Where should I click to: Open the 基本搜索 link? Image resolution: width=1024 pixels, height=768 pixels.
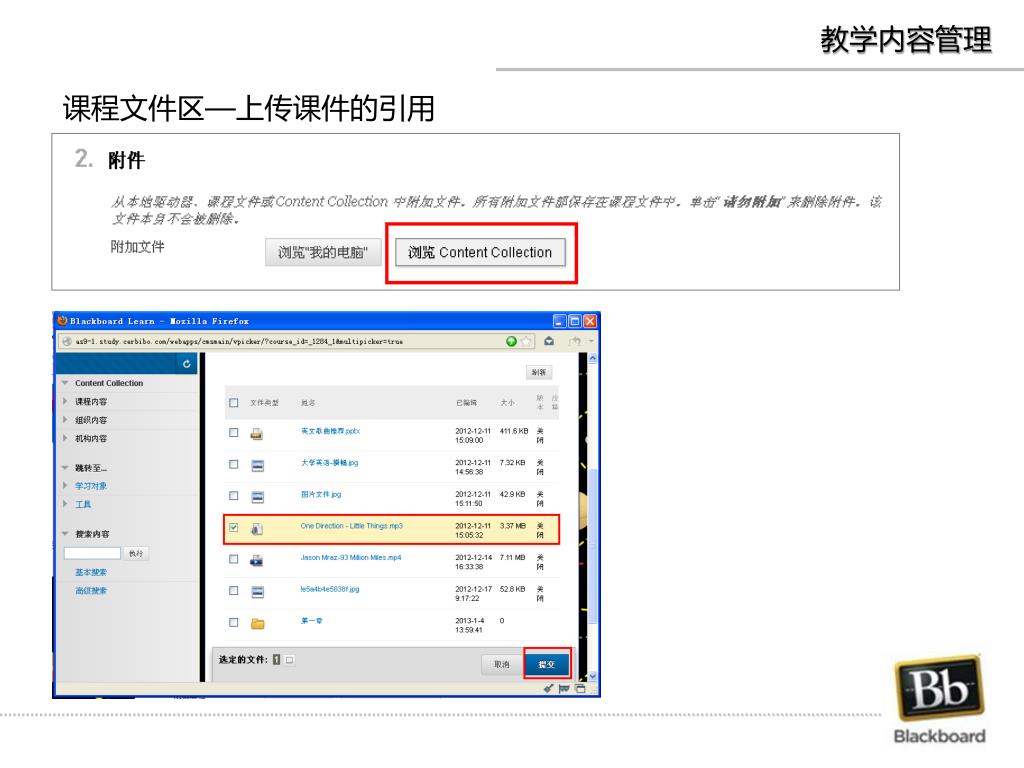coord(91,572)
